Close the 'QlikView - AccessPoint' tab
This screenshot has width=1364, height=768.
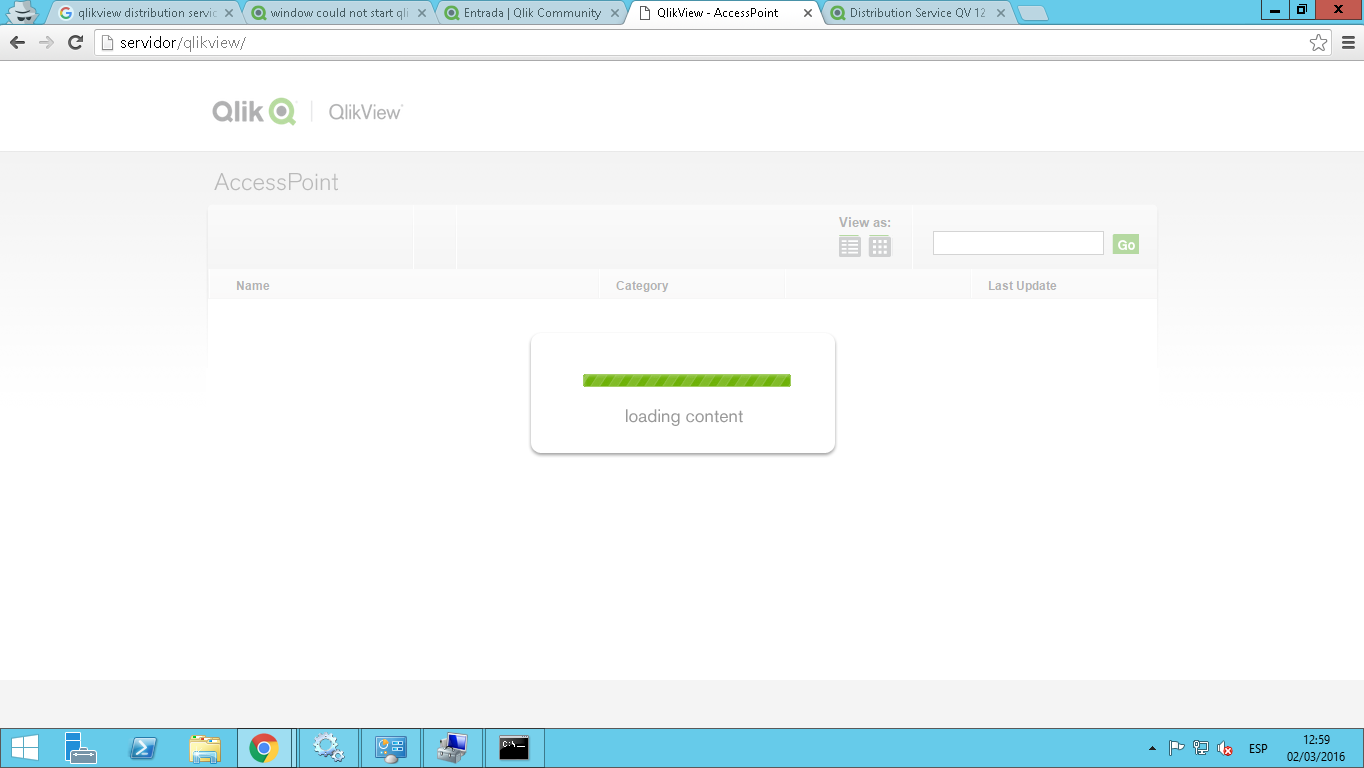pos(808,14)
